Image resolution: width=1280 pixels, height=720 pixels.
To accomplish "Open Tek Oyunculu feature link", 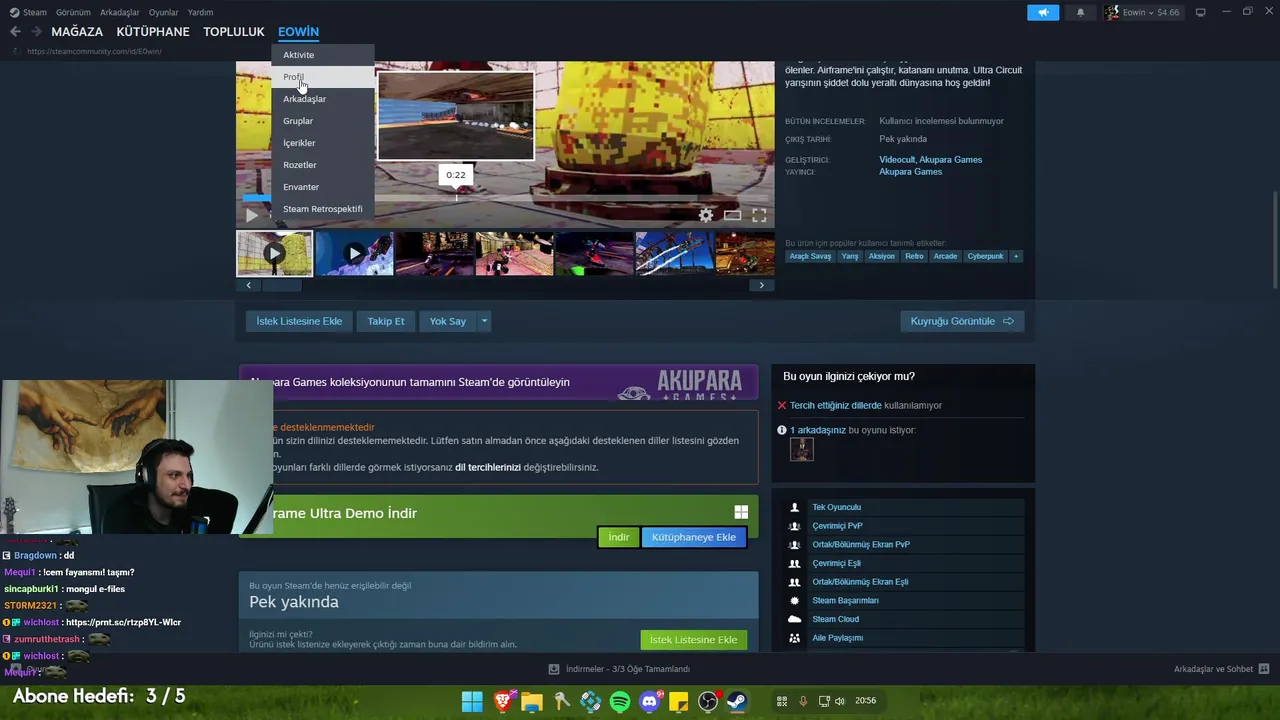I will 836,507.
